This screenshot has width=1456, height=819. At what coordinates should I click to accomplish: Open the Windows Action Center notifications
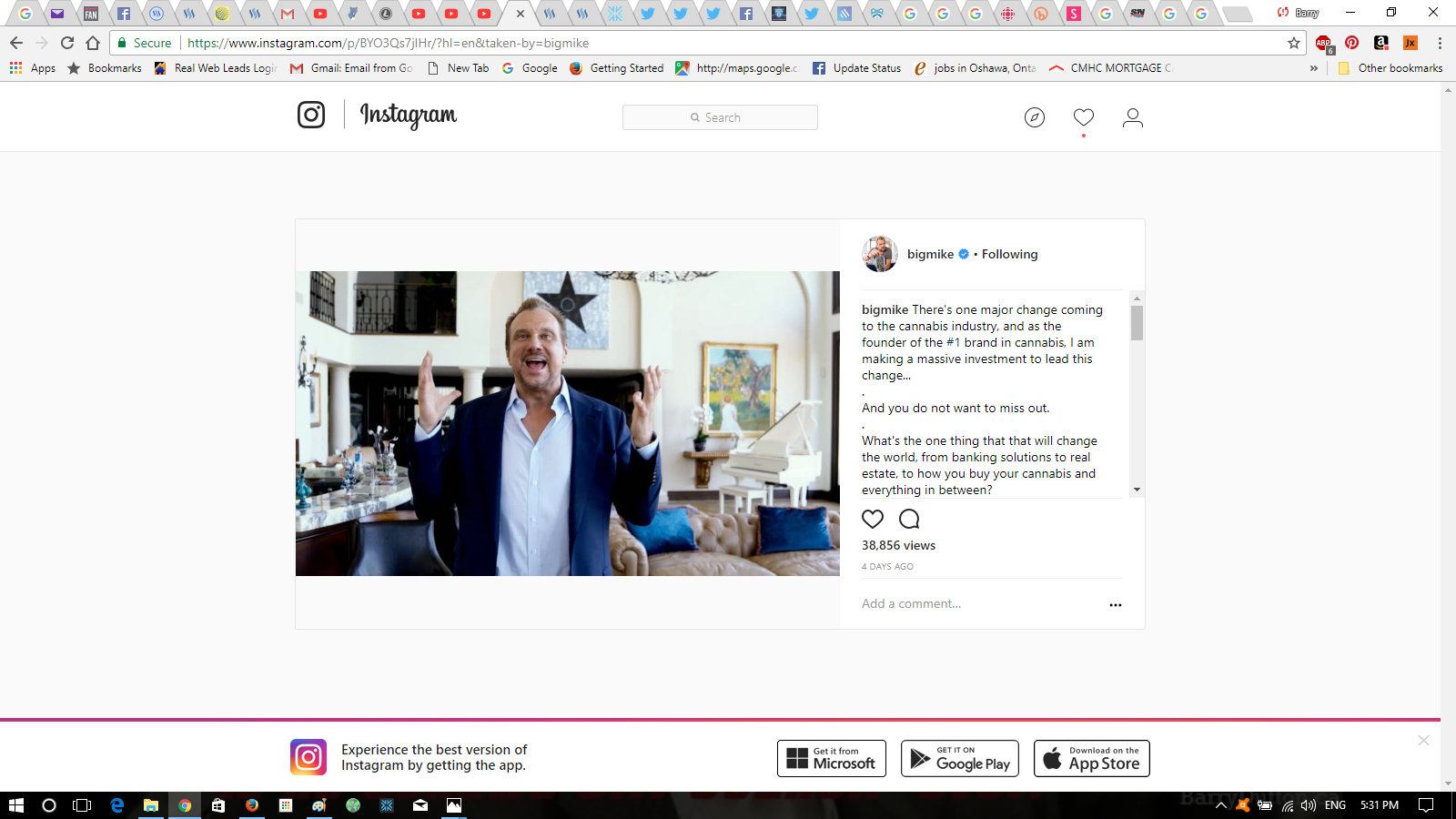1426,805
